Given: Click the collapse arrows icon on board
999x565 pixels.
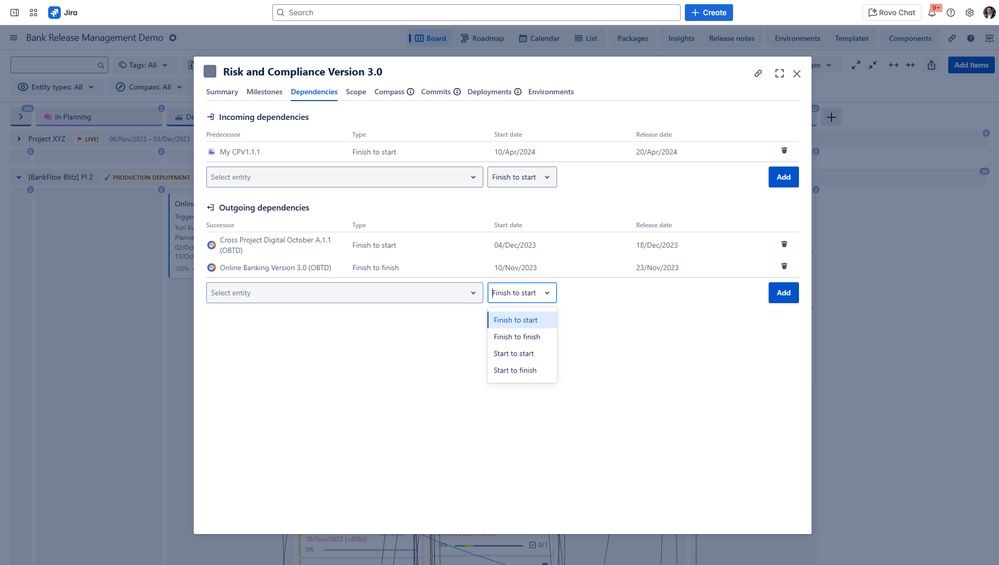Looking at the screenshot, I should coord(873,65).
